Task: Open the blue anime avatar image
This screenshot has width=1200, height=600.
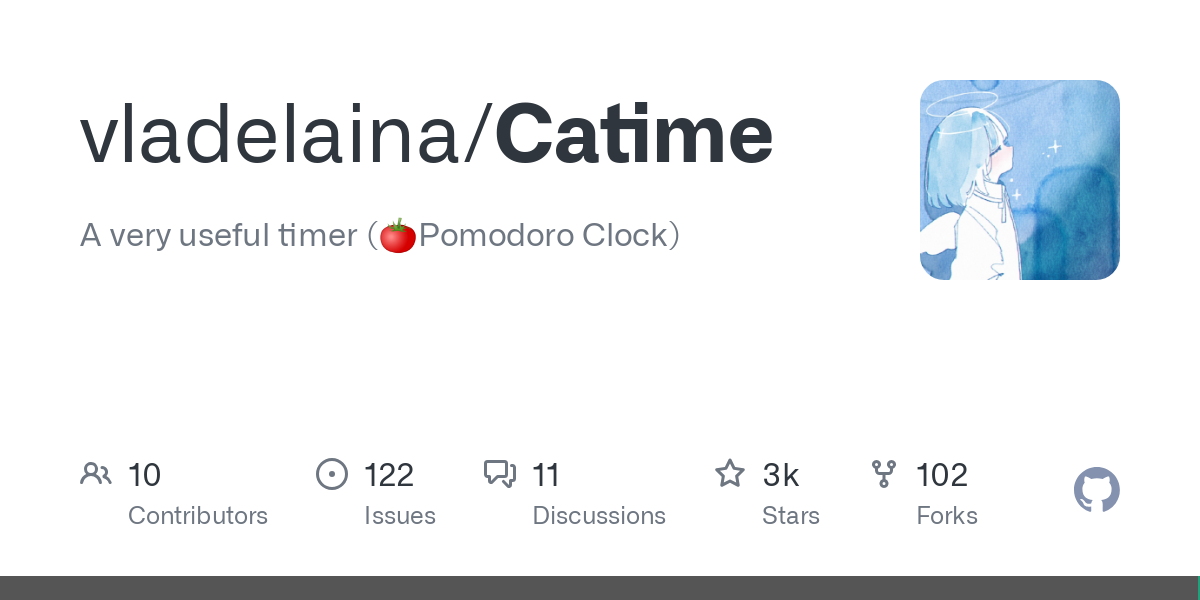Action: [x=1020, y=180]
